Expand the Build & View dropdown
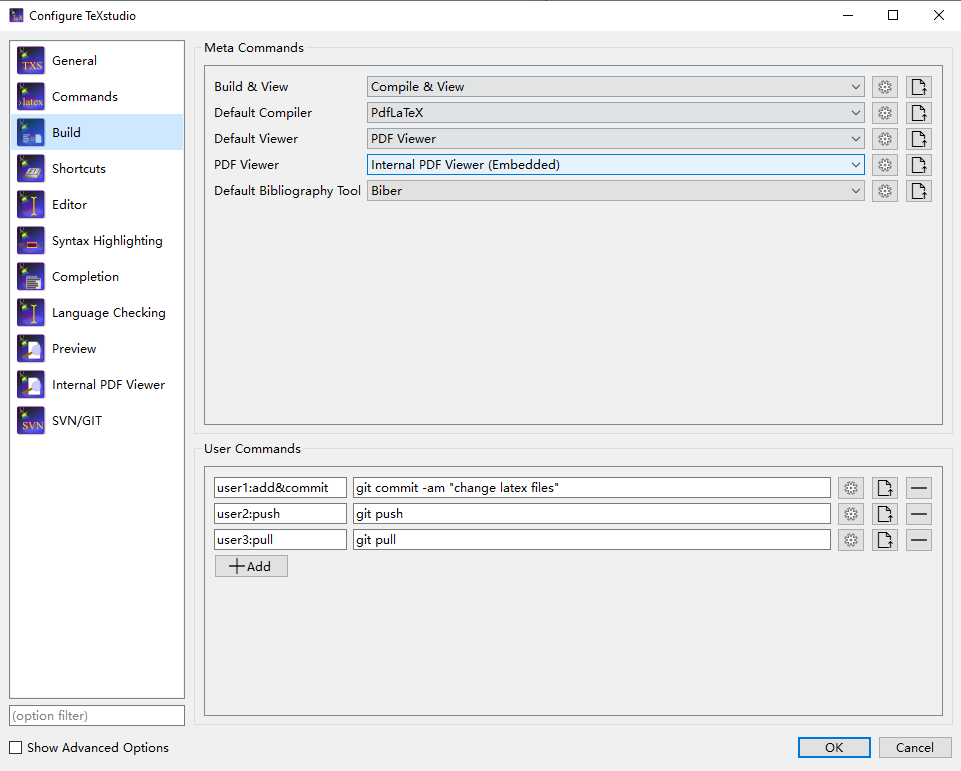This screenshot has height=771, width=961. pyautogui.click(x=615, y=87)
